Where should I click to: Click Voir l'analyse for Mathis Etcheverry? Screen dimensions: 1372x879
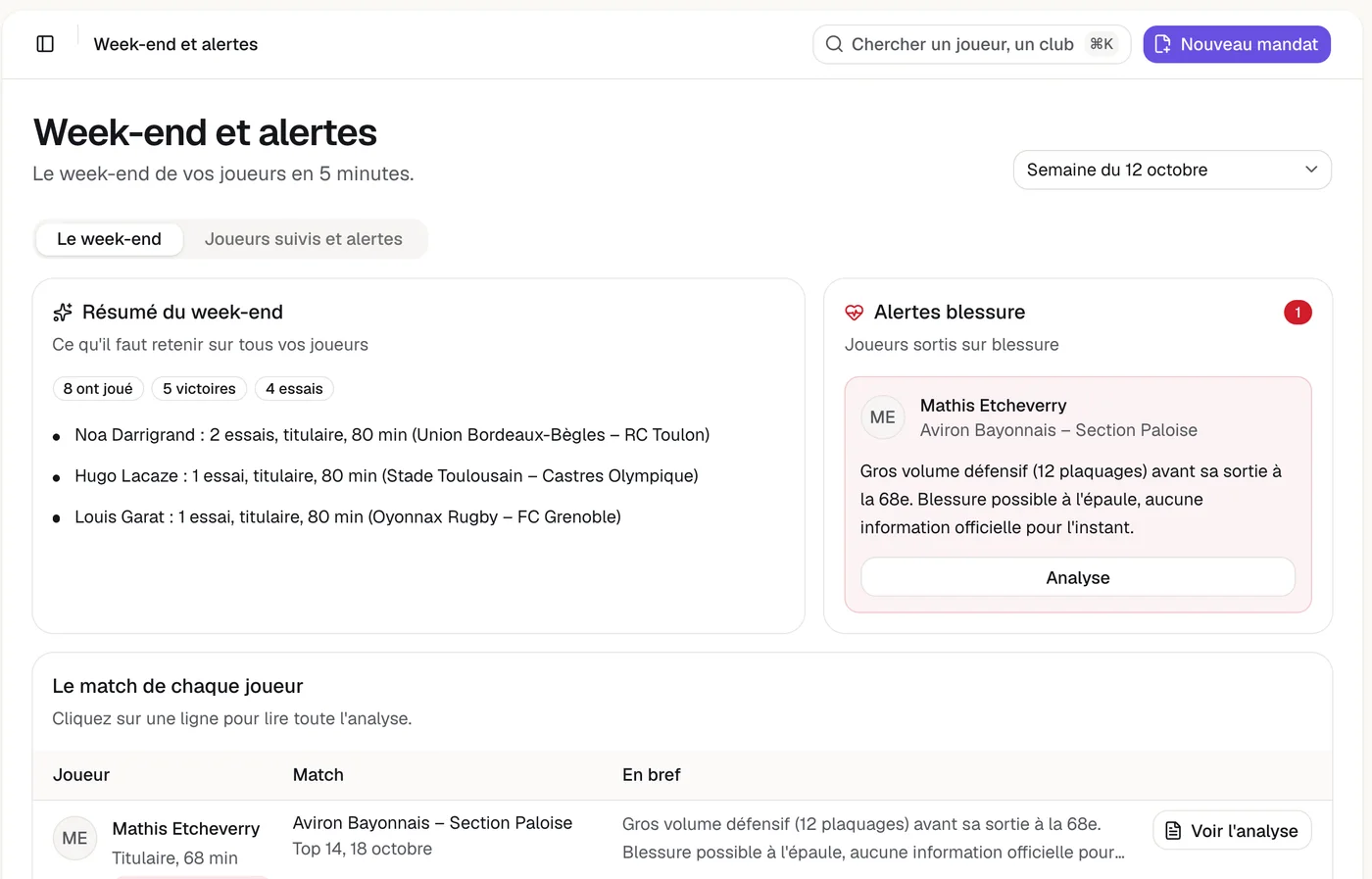[x=1233, y=831]
